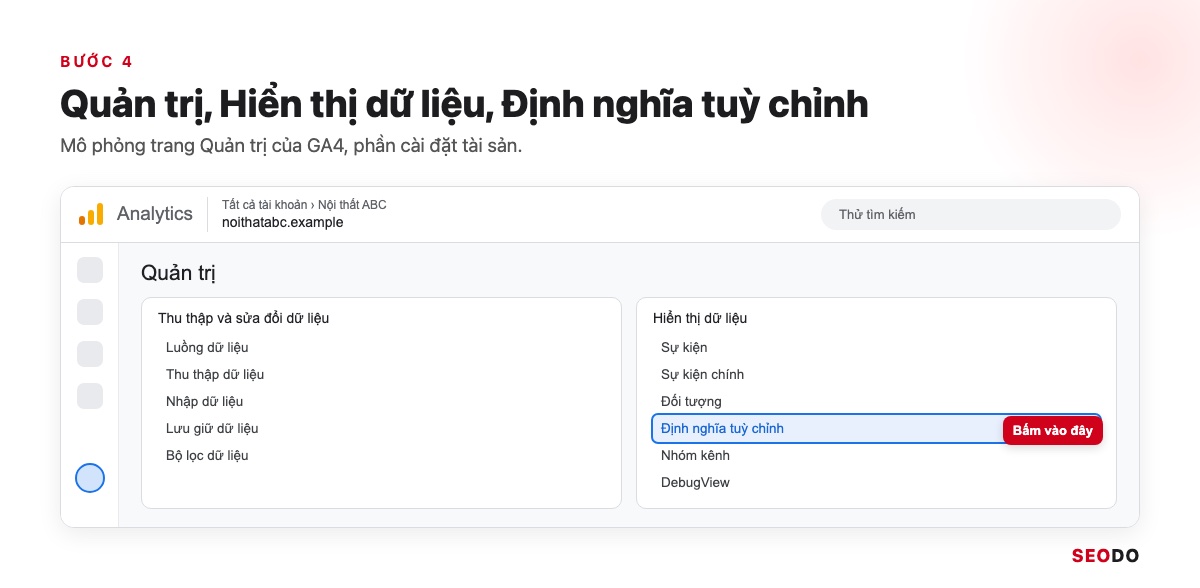Open "Lưu giữ dữ liệu" settings

click(x=212, y=428)
